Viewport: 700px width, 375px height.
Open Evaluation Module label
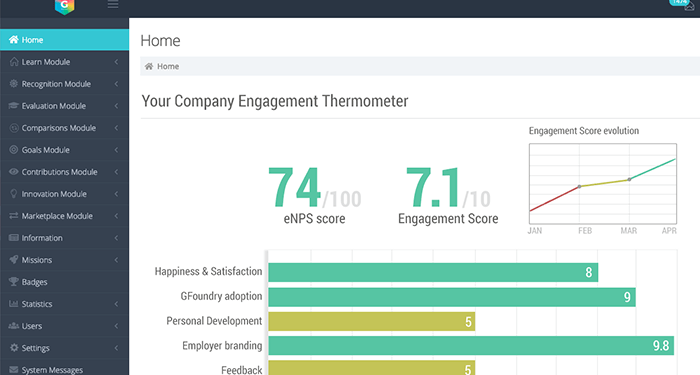pos(54,106)
